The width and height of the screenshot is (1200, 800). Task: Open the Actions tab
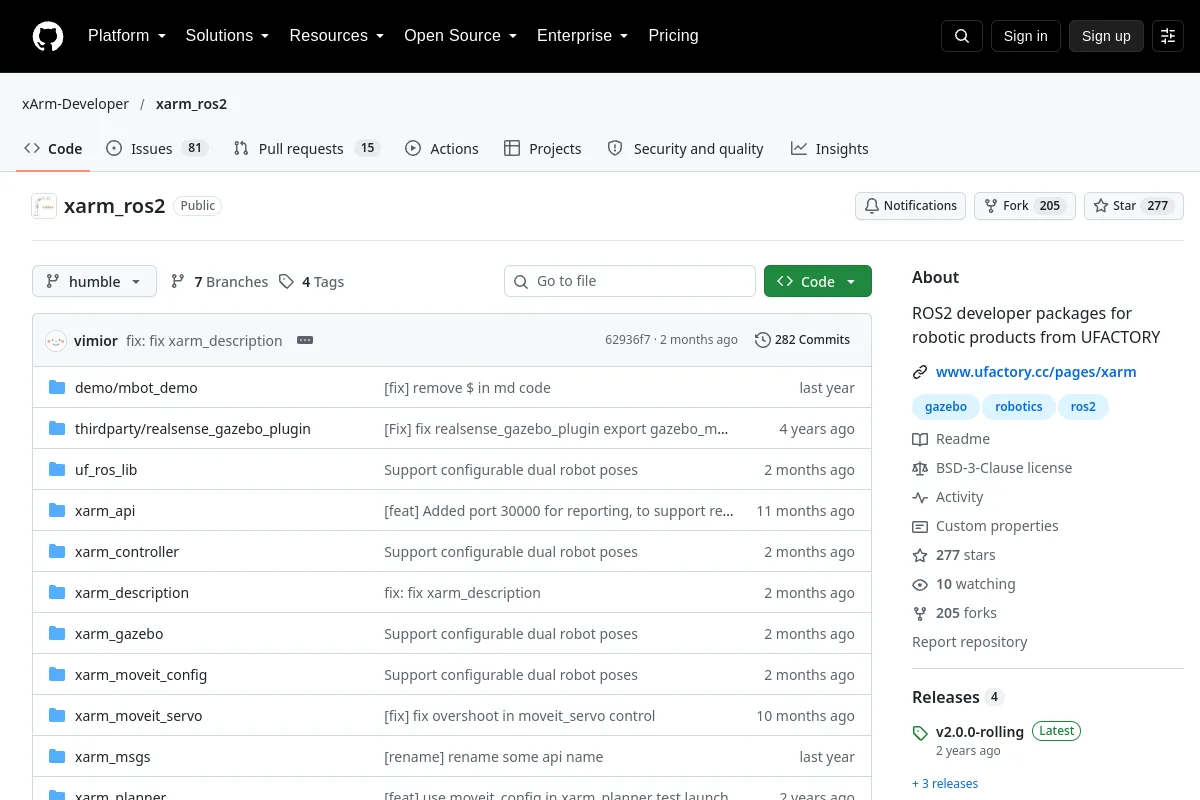pos(442,148)
